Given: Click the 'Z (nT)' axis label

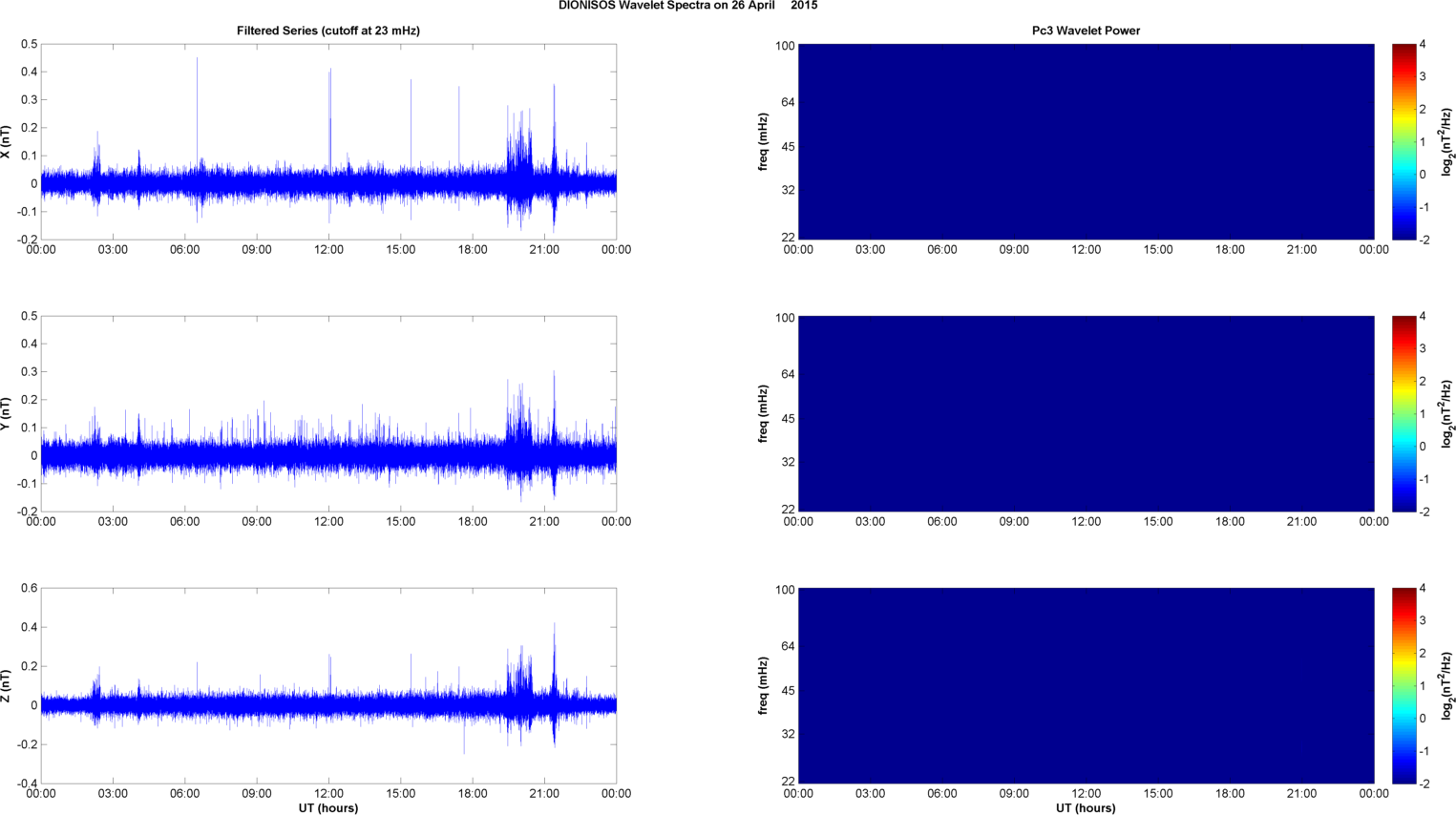Looking at the screenshot, I should 7,686.
